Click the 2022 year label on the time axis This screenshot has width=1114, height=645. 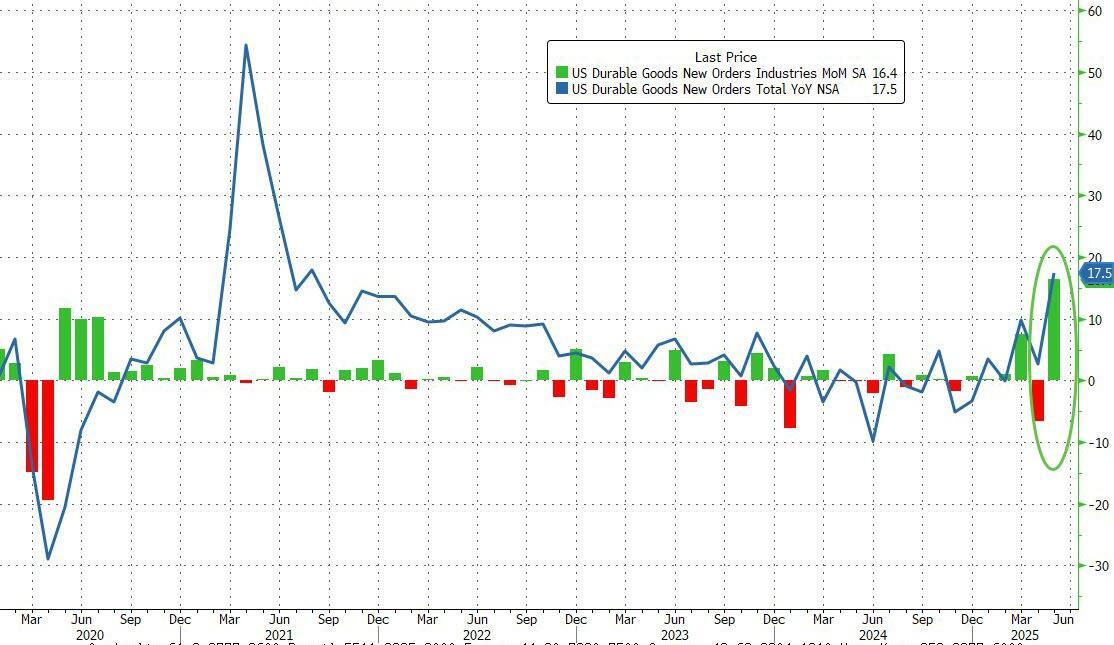[x=477, y=634]
